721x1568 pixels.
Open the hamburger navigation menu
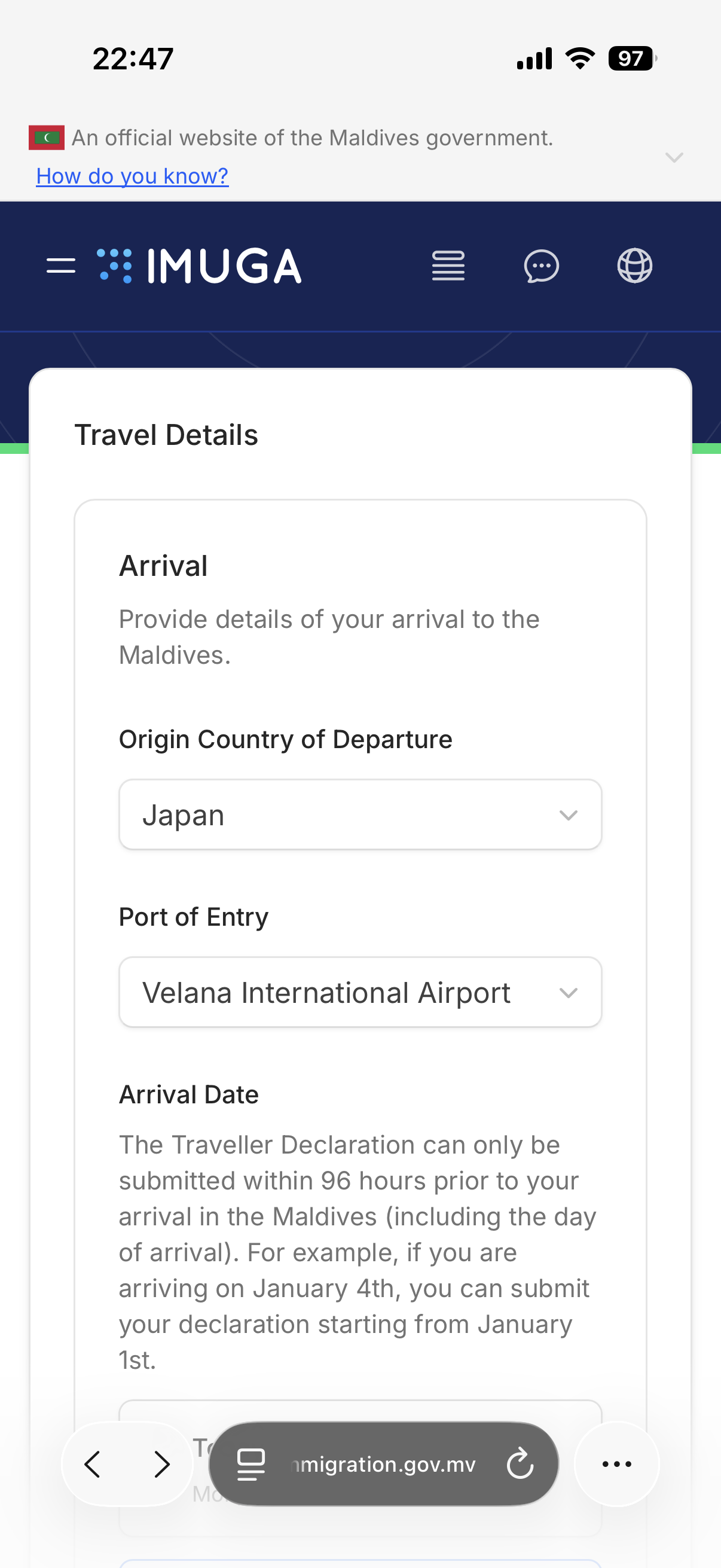click(61, 266)
